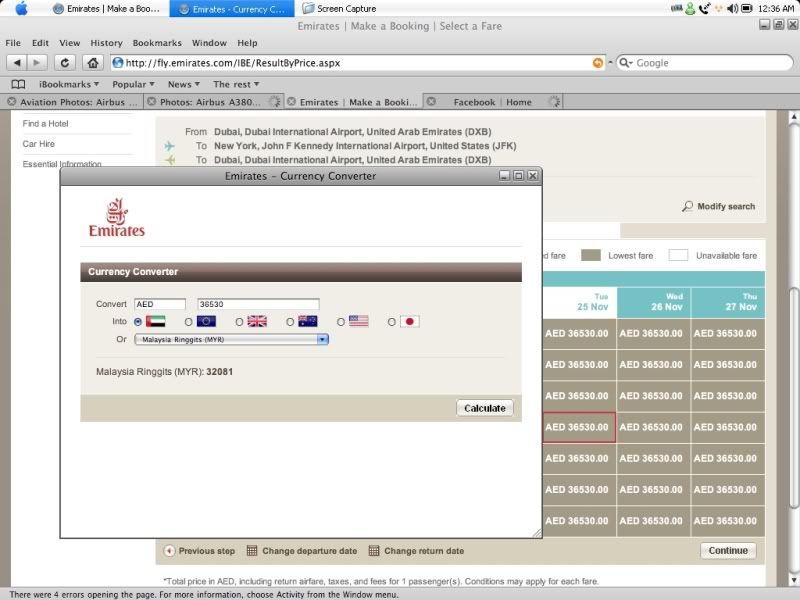
Task: Go to the browser home page
Action: pos(92,63)
